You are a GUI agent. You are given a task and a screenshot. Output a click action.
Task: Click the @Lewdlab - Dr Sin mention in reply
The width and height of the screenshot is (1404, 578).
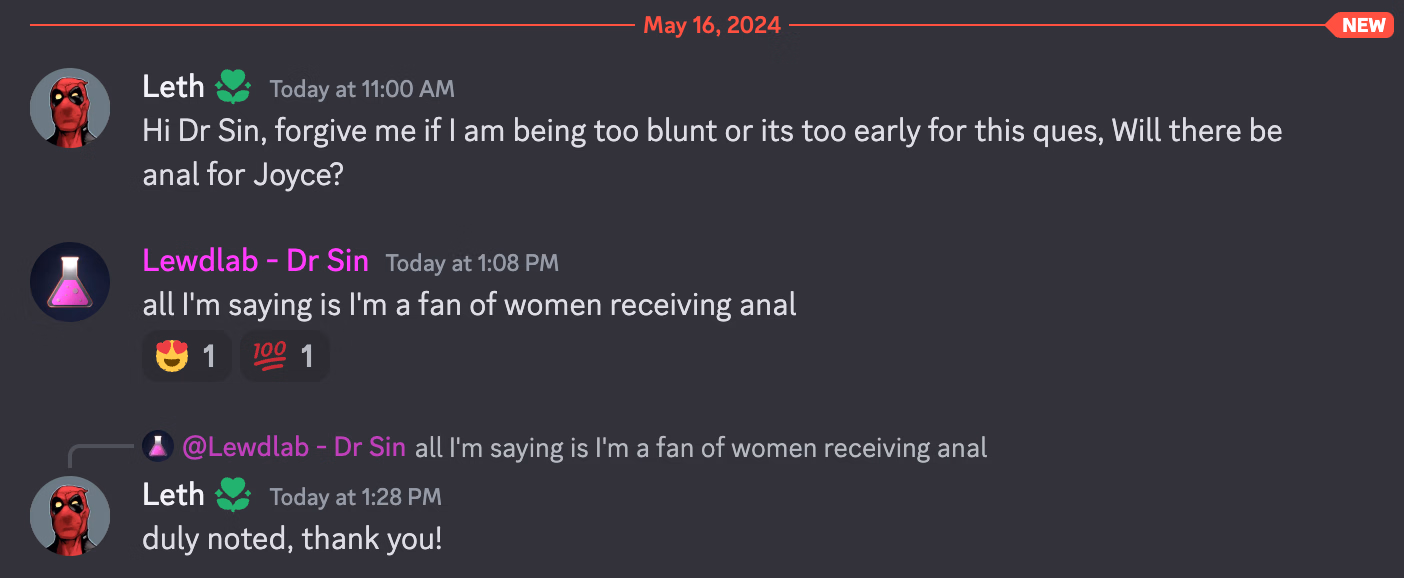coord(294,447)
